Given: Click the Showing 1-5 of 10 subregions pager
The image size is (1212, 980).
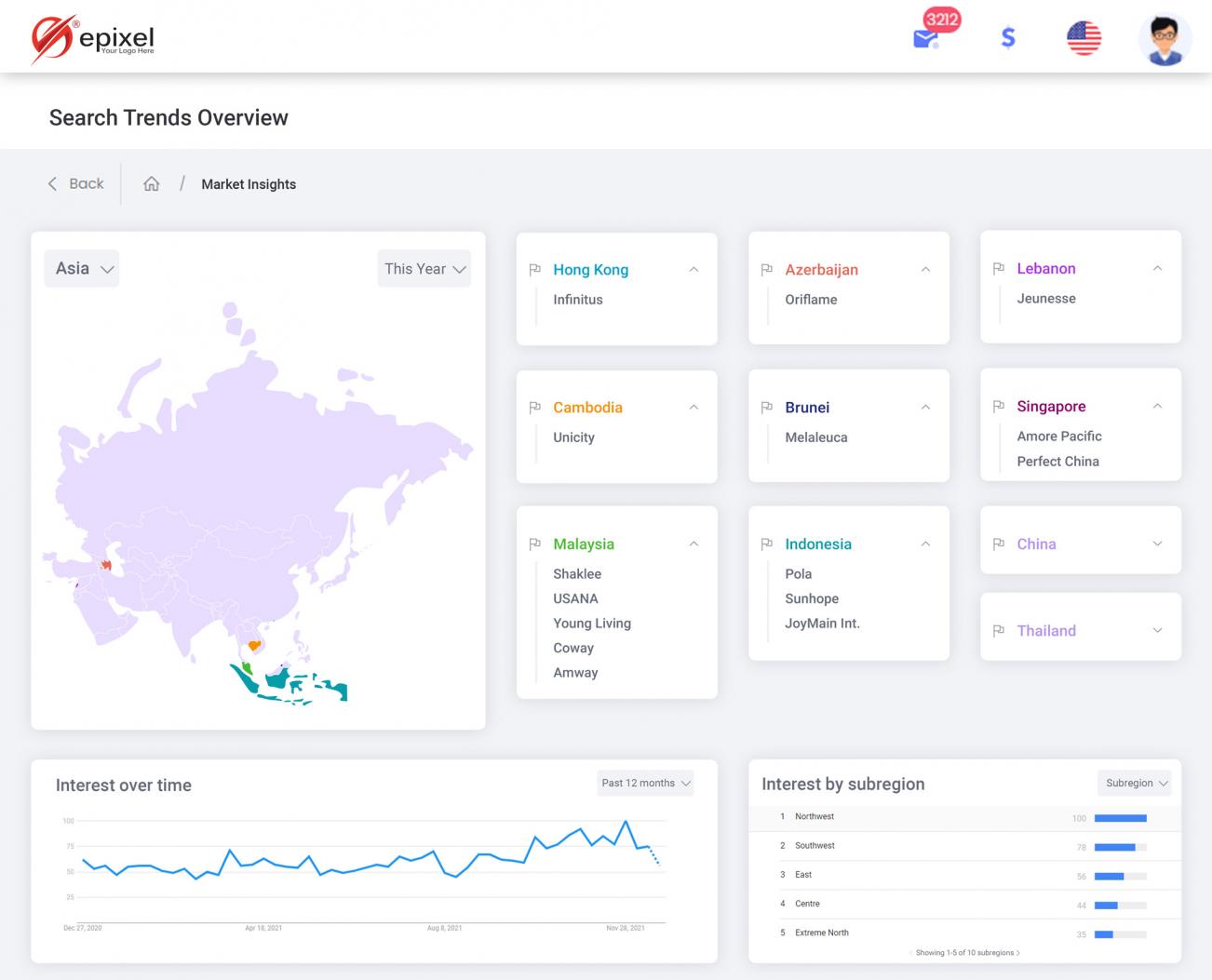Looking at the screenshot, I should click(964, 953).
